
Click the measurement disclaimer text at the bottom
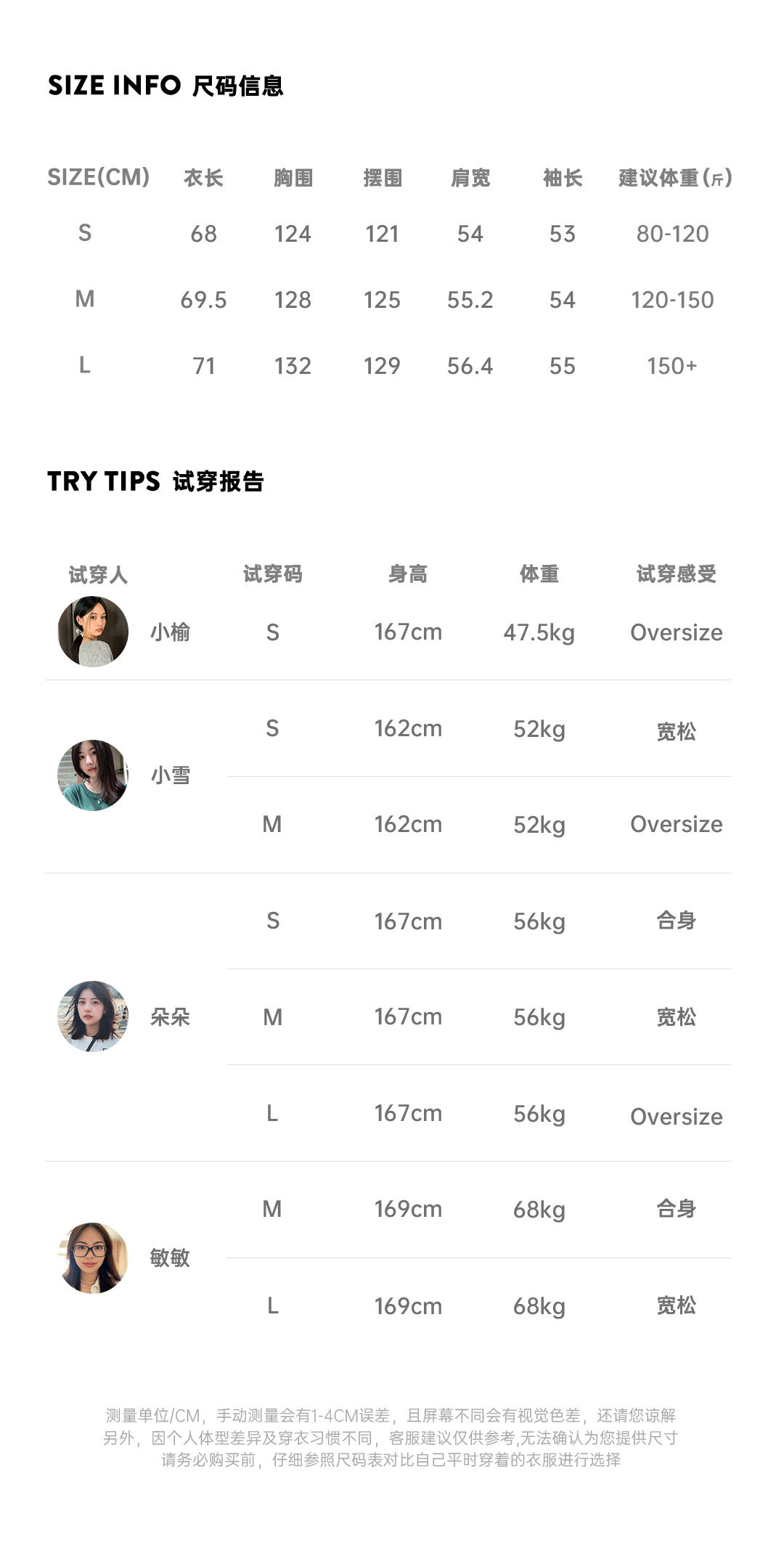391,1438
